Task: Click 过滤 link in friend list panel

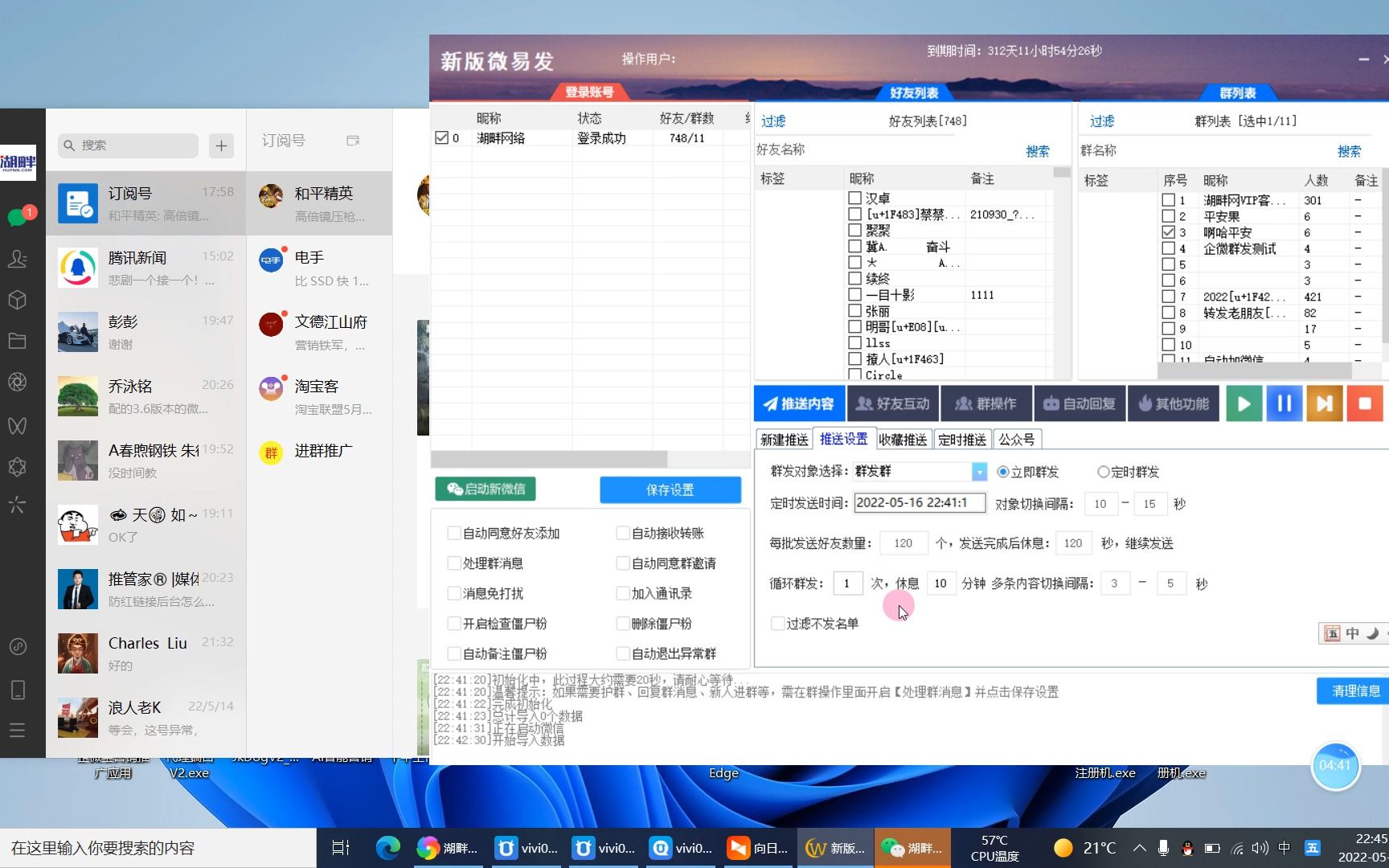Action: pyautogui.click(x=773, y=121)
